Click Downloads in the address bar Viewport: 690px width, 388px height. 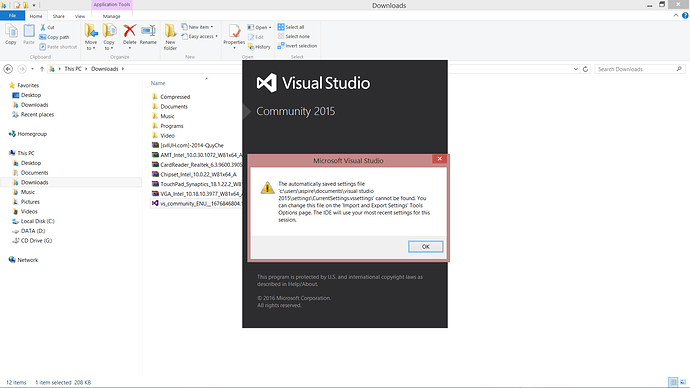[105, 69]
